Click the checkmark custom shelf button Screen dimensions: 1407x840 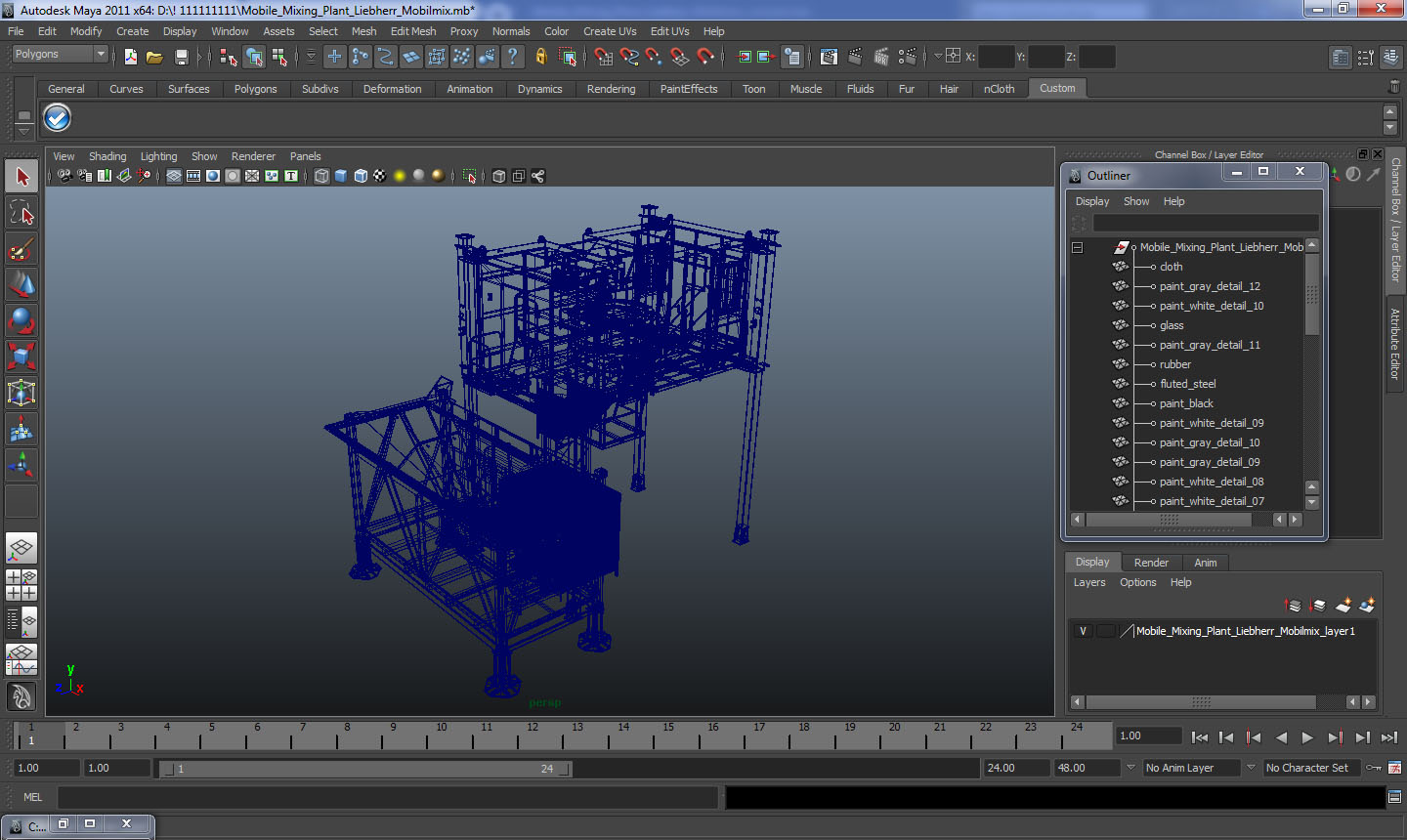[58, 118]
